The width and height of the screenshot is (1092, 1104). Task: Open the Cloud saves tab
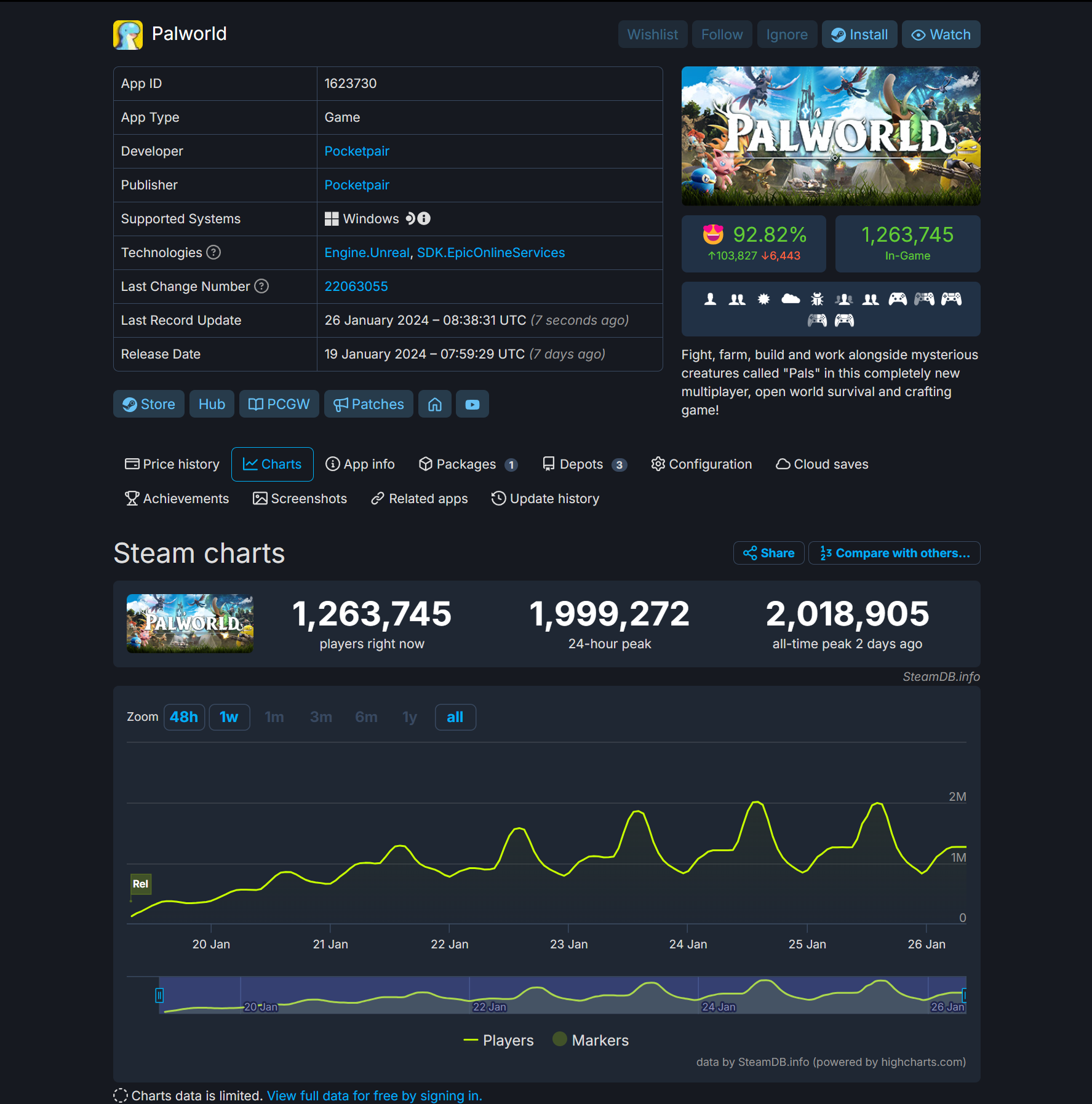click(x=822, y=464)
